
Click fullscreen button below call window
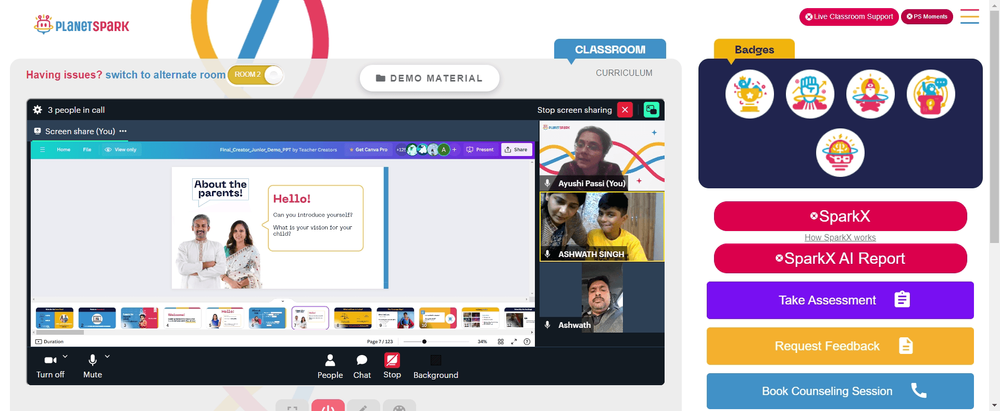pos(292,406)
